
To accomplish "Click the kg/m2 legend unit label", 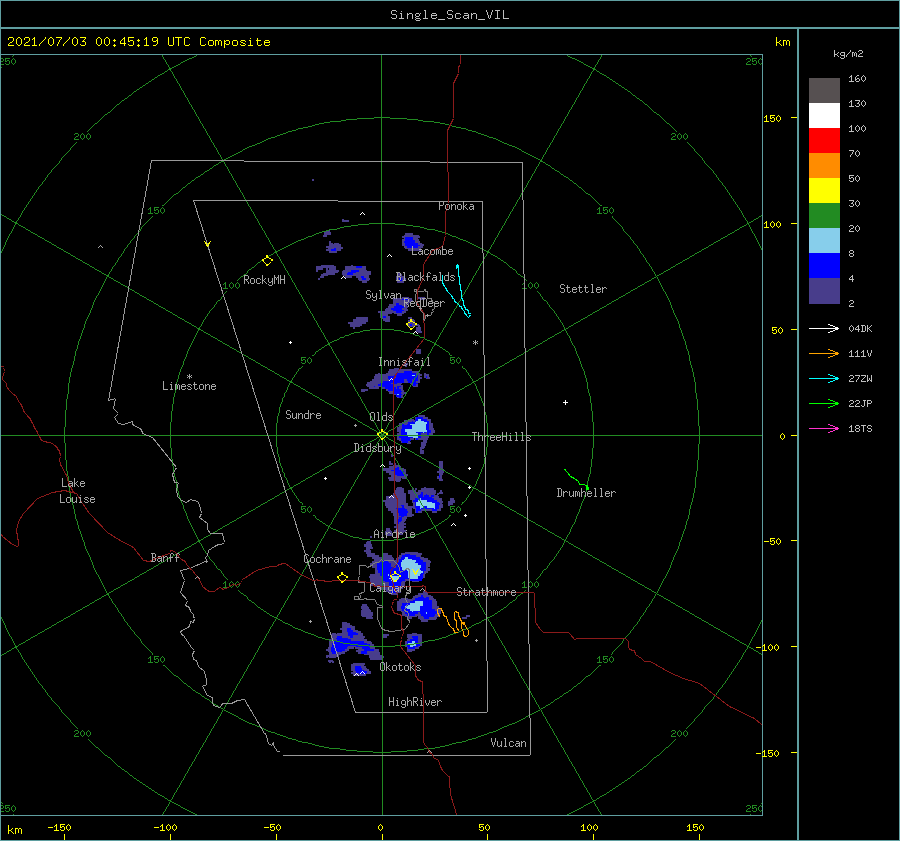I will (848, 54).
